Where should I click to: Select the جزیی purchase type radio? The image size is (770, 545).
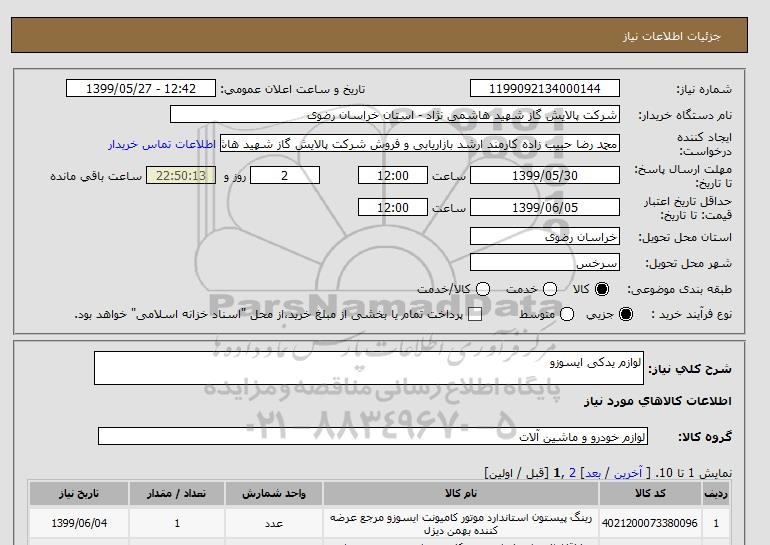click(x=626, y=314)
